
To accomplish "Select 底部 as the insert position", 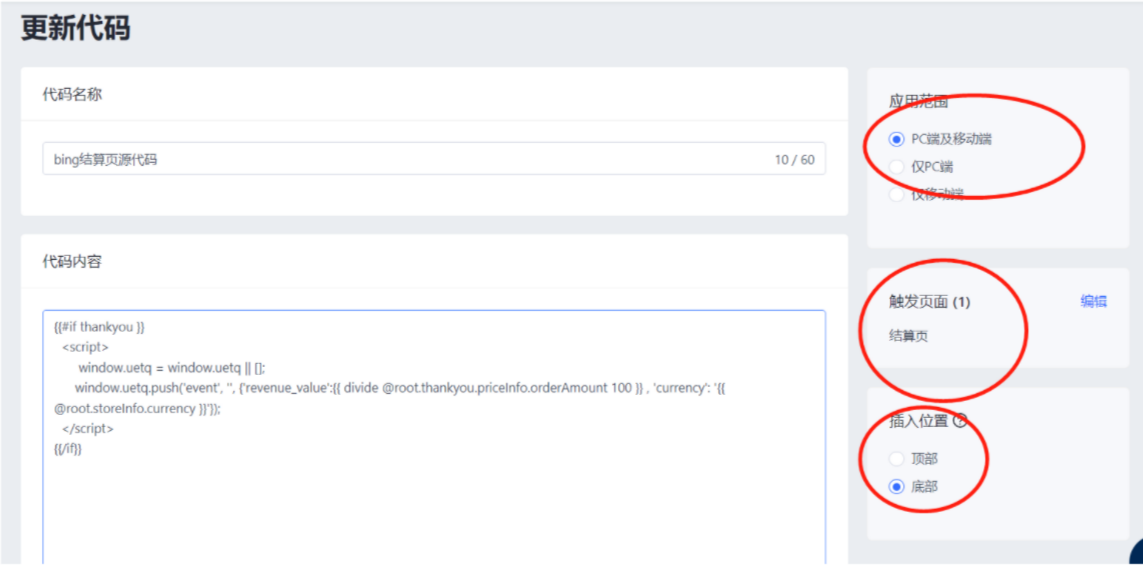I will 897,486.
